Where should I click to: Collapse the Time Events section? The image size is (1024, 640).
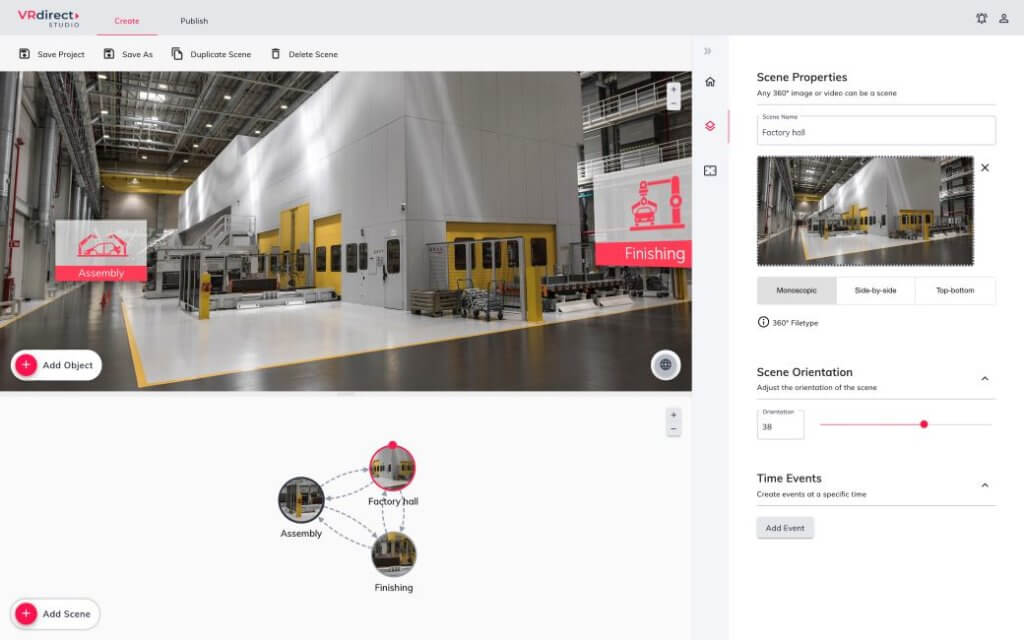click(985, 485)
